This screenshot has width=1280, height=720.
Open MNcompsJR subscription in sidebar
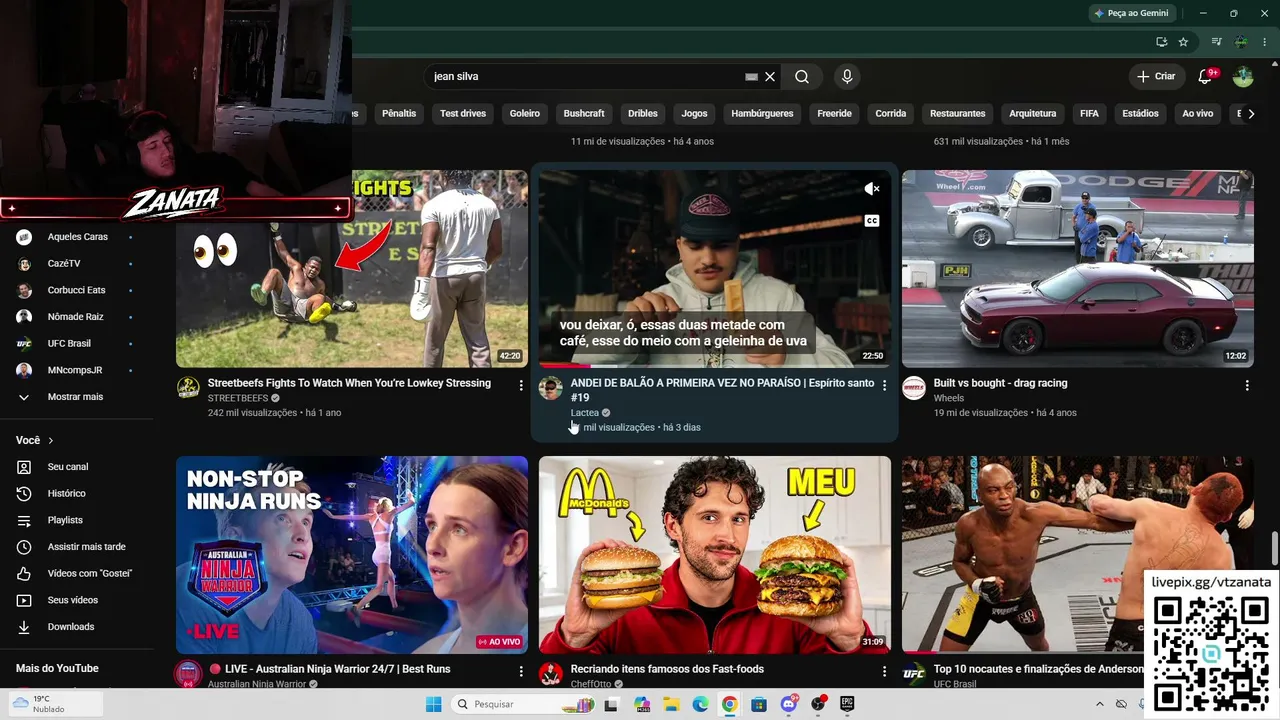click(77, 370)
